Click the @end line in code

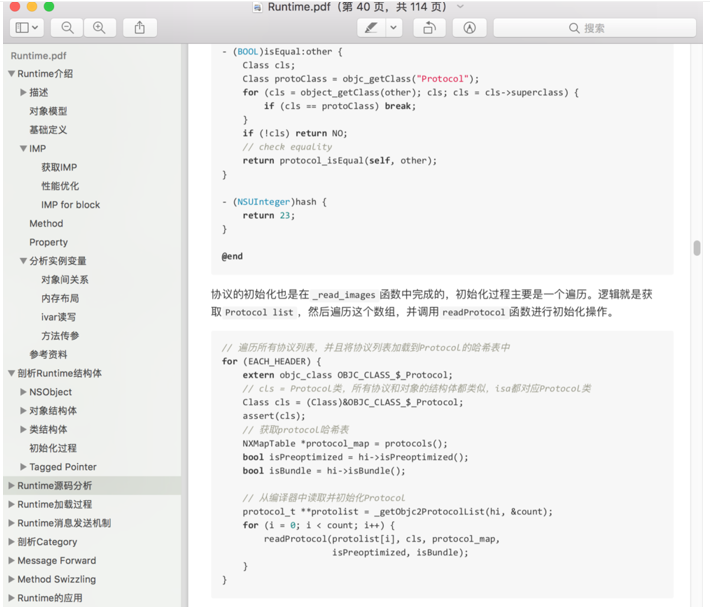[232, 256]
